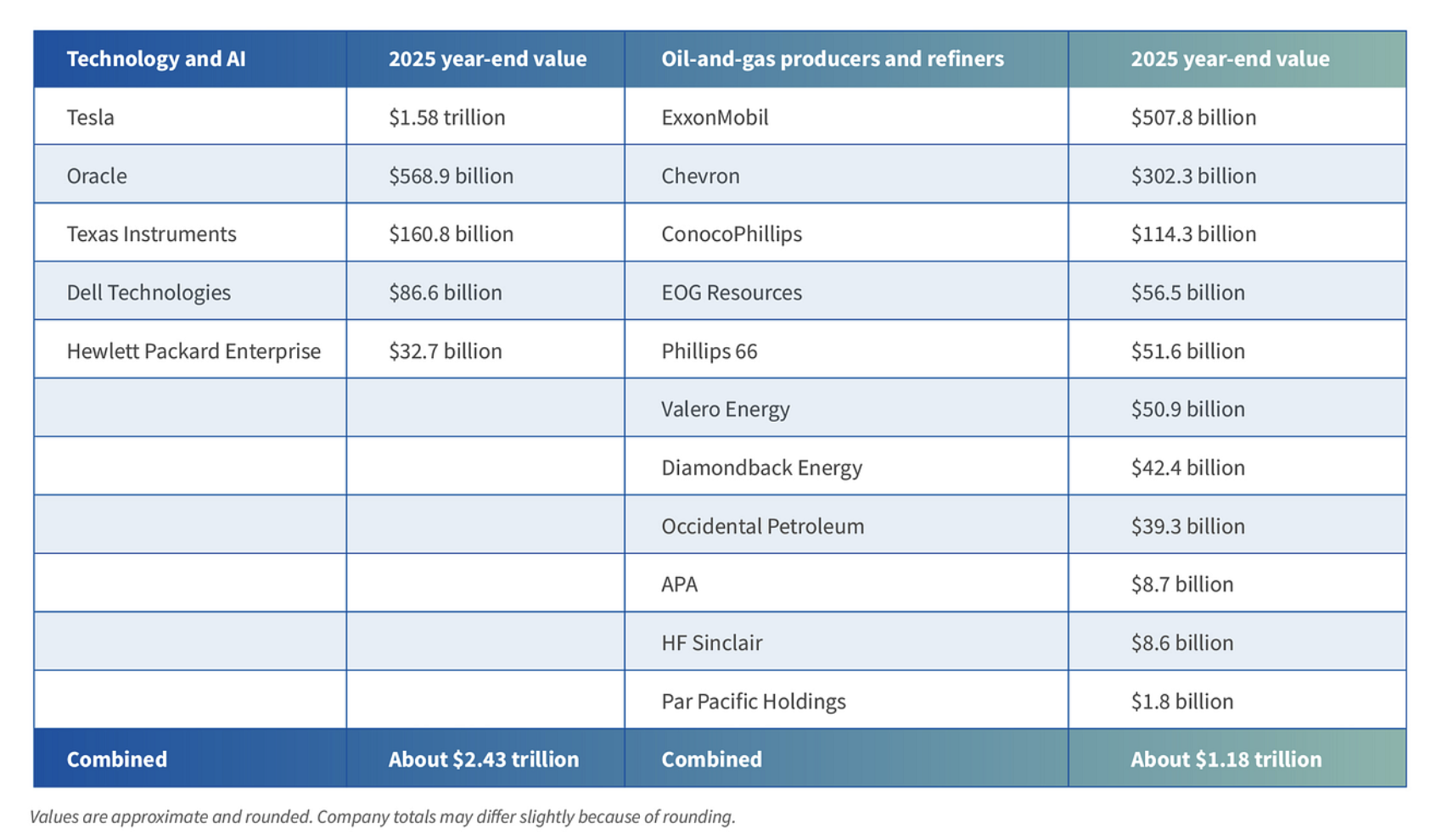Click "Hewlett Packard Enterprise" company name
The height and width of the screenshot is (840, 1436).
click(194, 350)
